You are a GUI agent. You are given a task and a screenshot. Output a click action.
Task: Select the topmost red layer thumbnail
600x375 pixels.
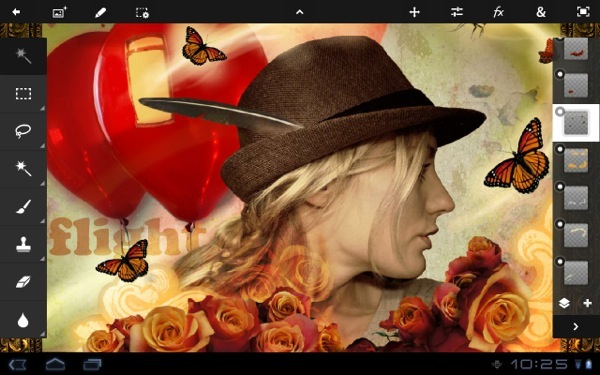pos(576,49)
